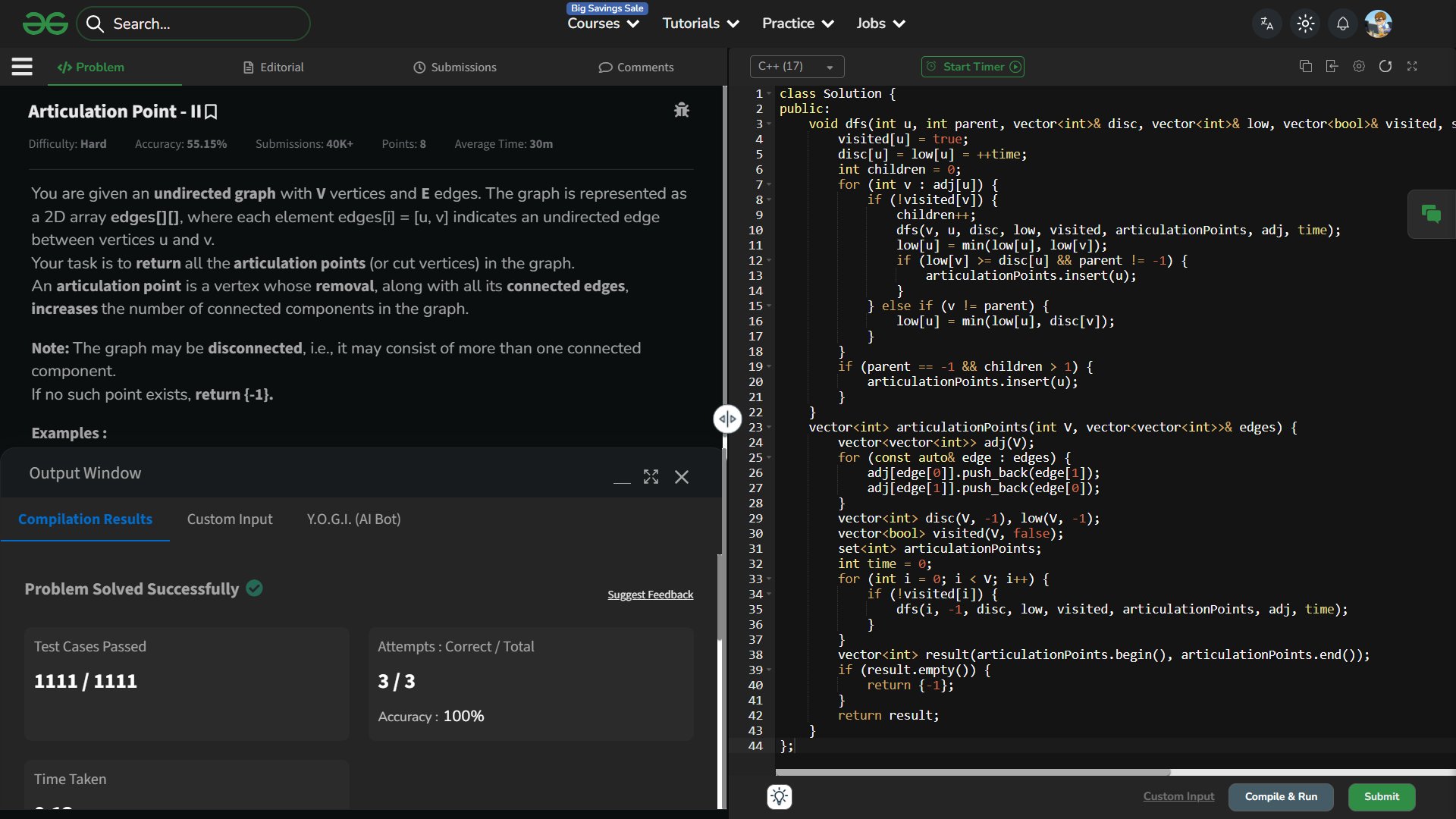Expand the Practice dropdown menu
Image resolution: width=1456 pixels, height=819 pixels.
point(798,24)
